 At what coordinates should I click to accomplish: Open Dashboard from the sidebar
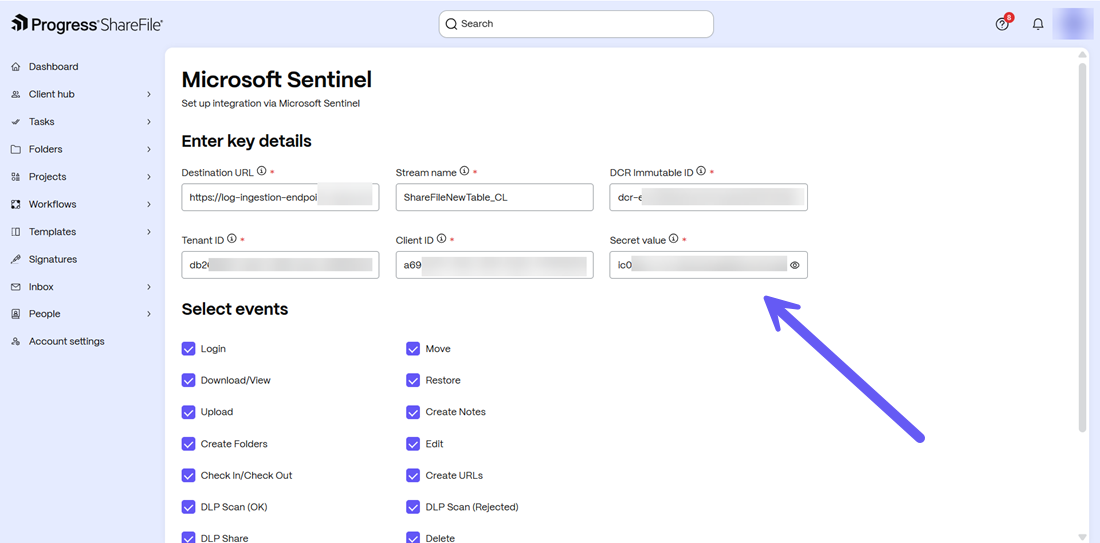[53, 67]
